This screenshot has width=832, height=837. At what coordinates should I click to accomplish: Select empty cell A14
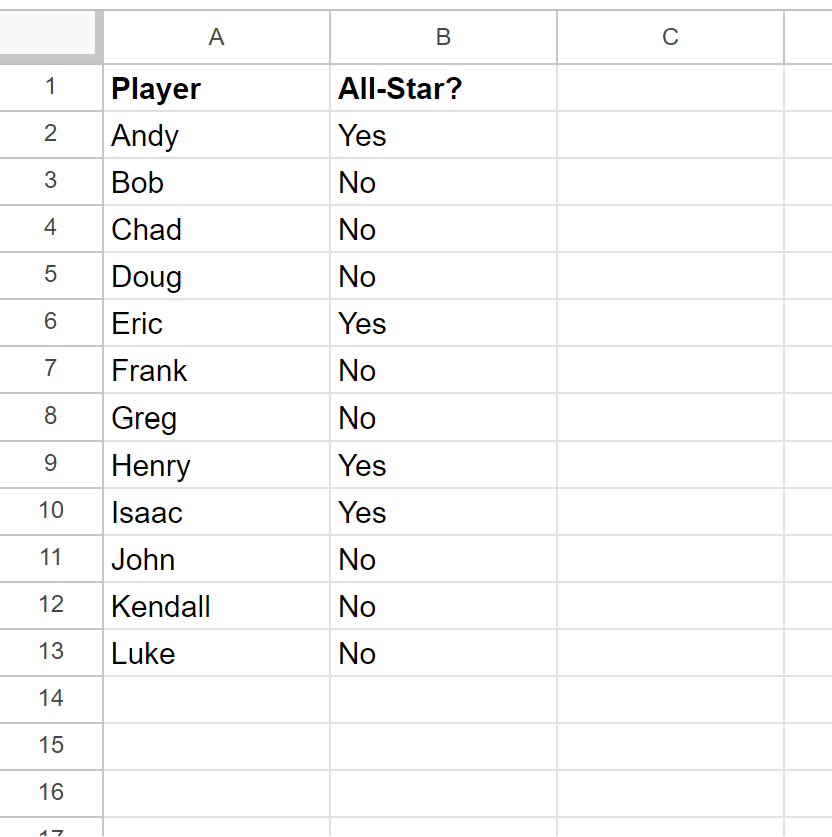216,699
